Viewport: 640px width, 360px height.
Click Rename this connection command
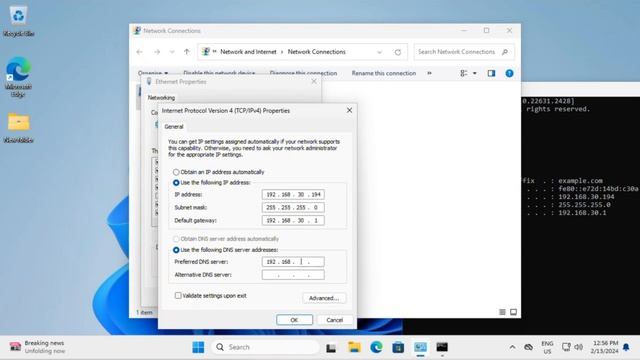pos(384,73)
